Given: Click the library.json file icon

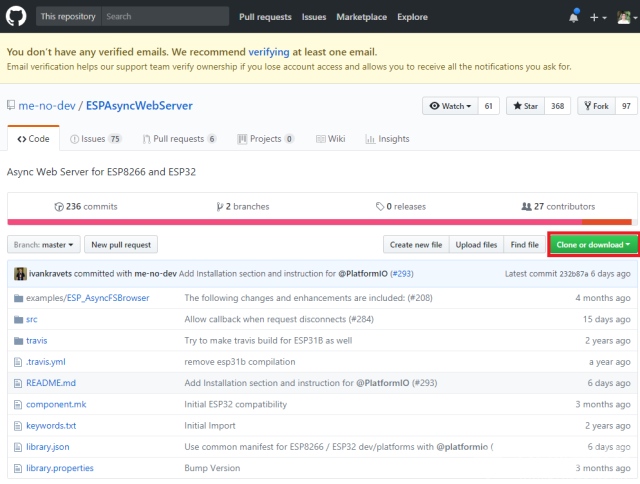Looking at the screenshot, I should (x=18, y=447).
